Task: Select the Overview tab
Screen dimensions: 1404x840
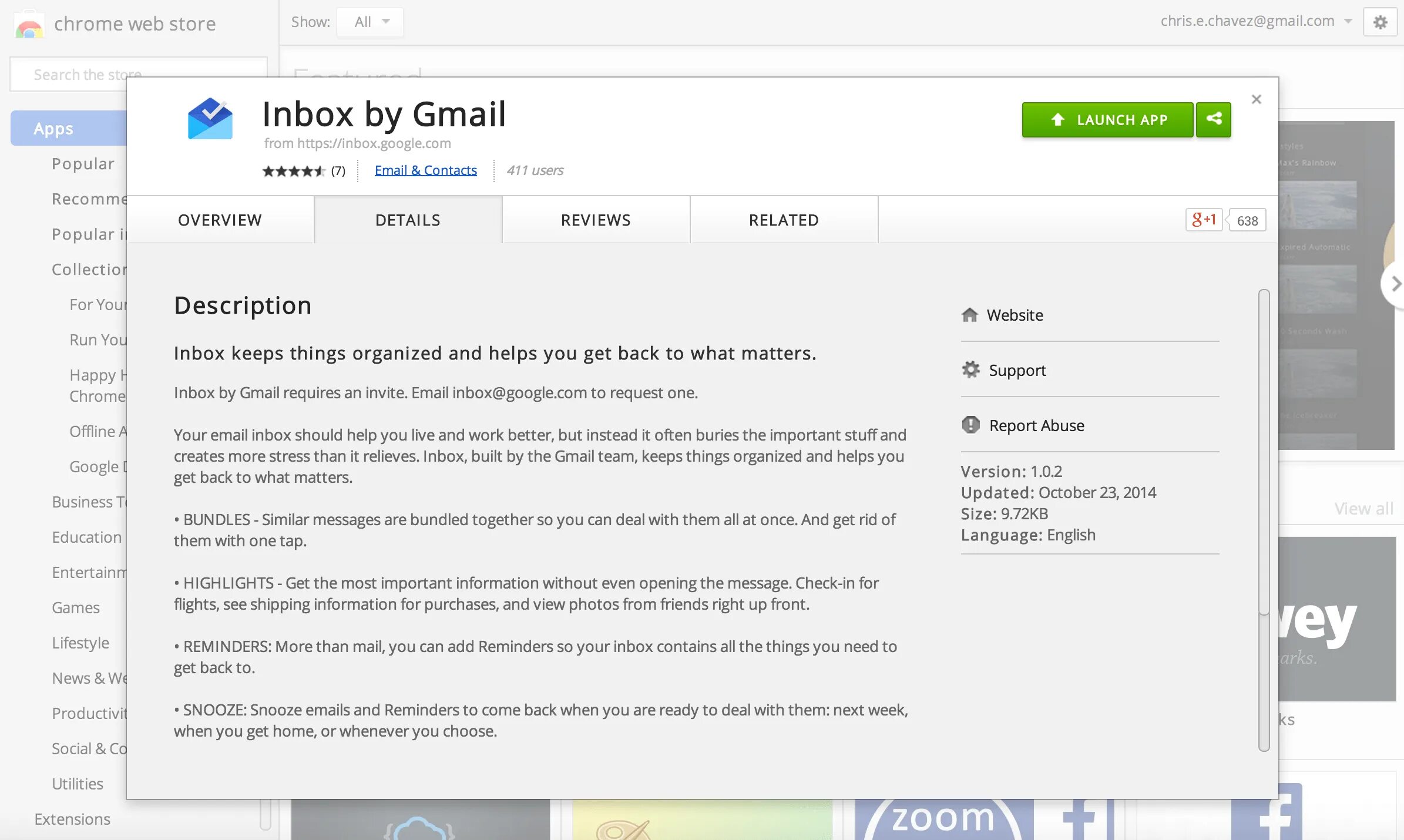Action: [x=220, y=220]
